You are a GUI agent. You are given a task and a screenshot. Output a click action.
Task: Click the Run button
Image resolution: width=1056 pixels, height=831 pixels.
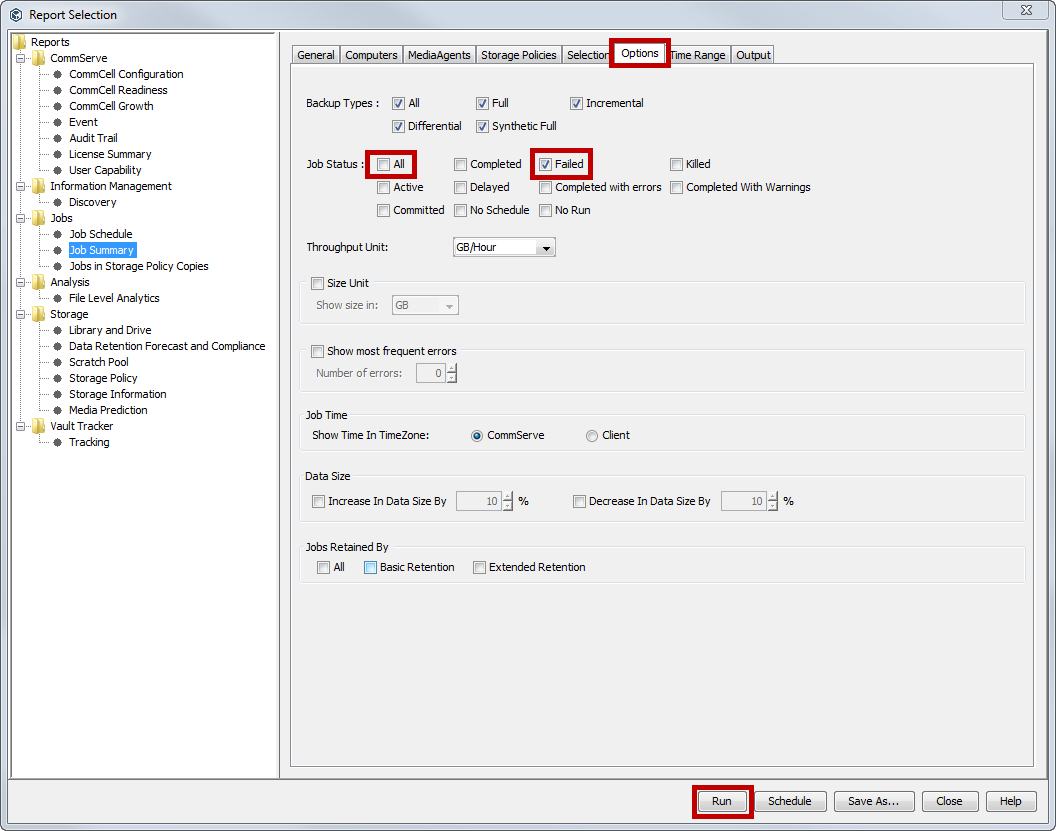(x=721, y=801)
